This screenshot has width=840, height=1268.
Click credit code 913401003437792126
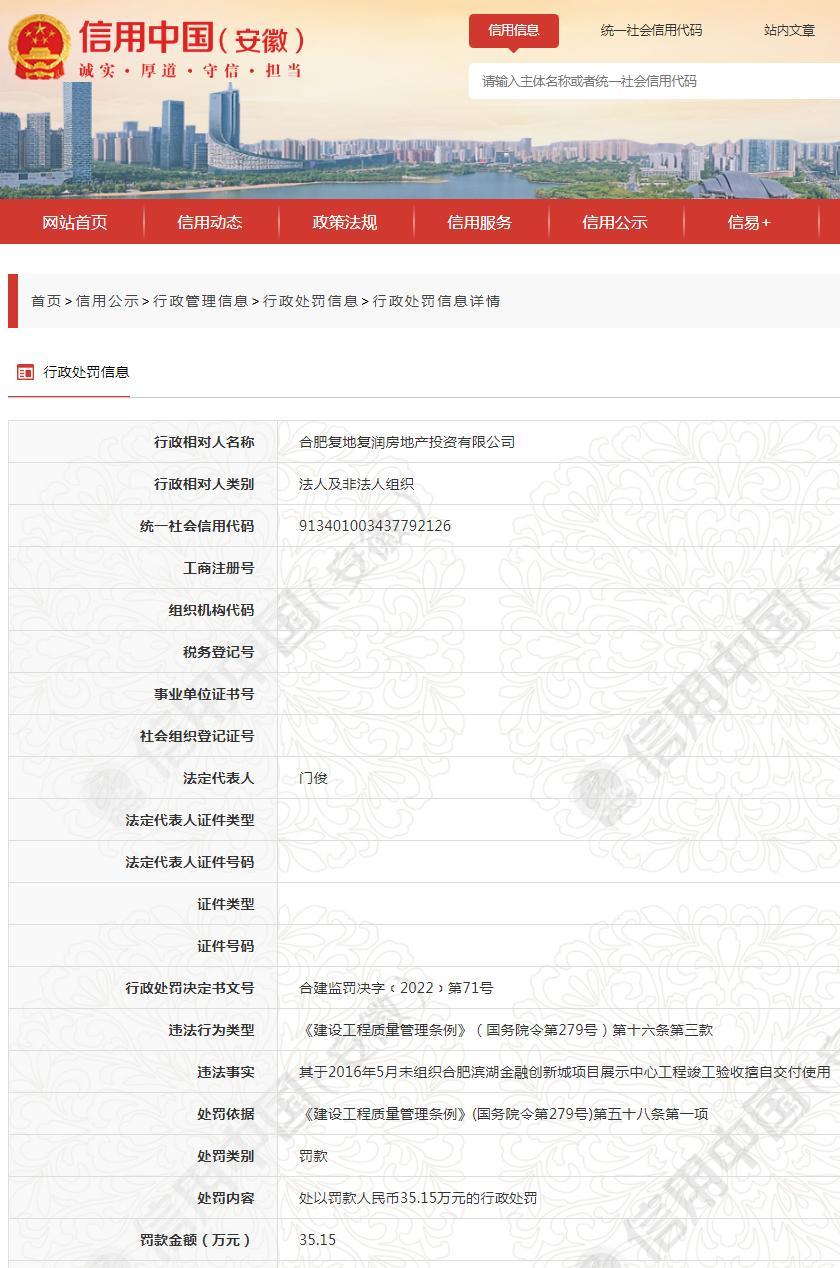click(375, 526)
